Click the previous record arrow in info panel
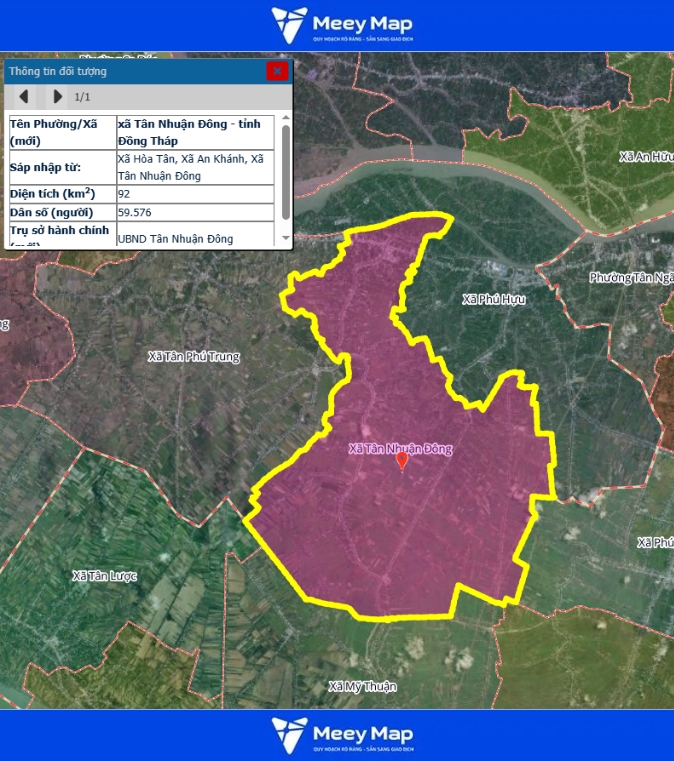The width and height of the screenshot is (674, 761). click(x=24, y=97)
